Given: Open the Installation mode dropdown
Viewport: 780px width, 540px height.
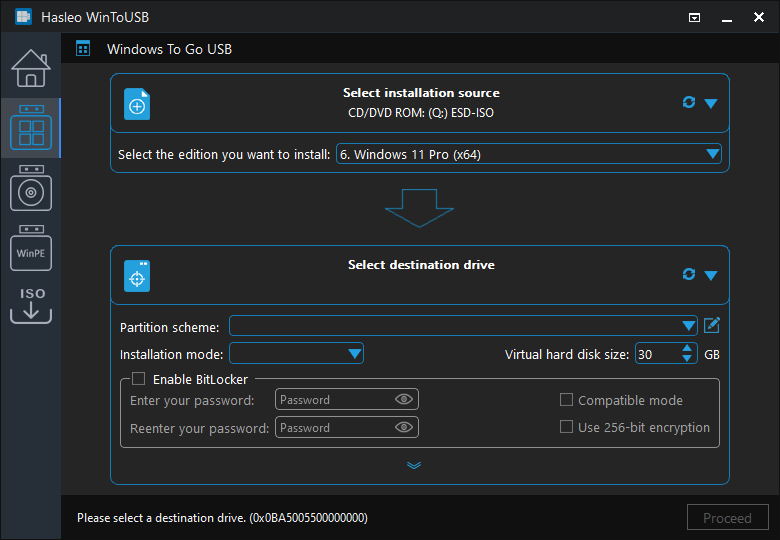Looking at the screenshot, I should 296,354.
